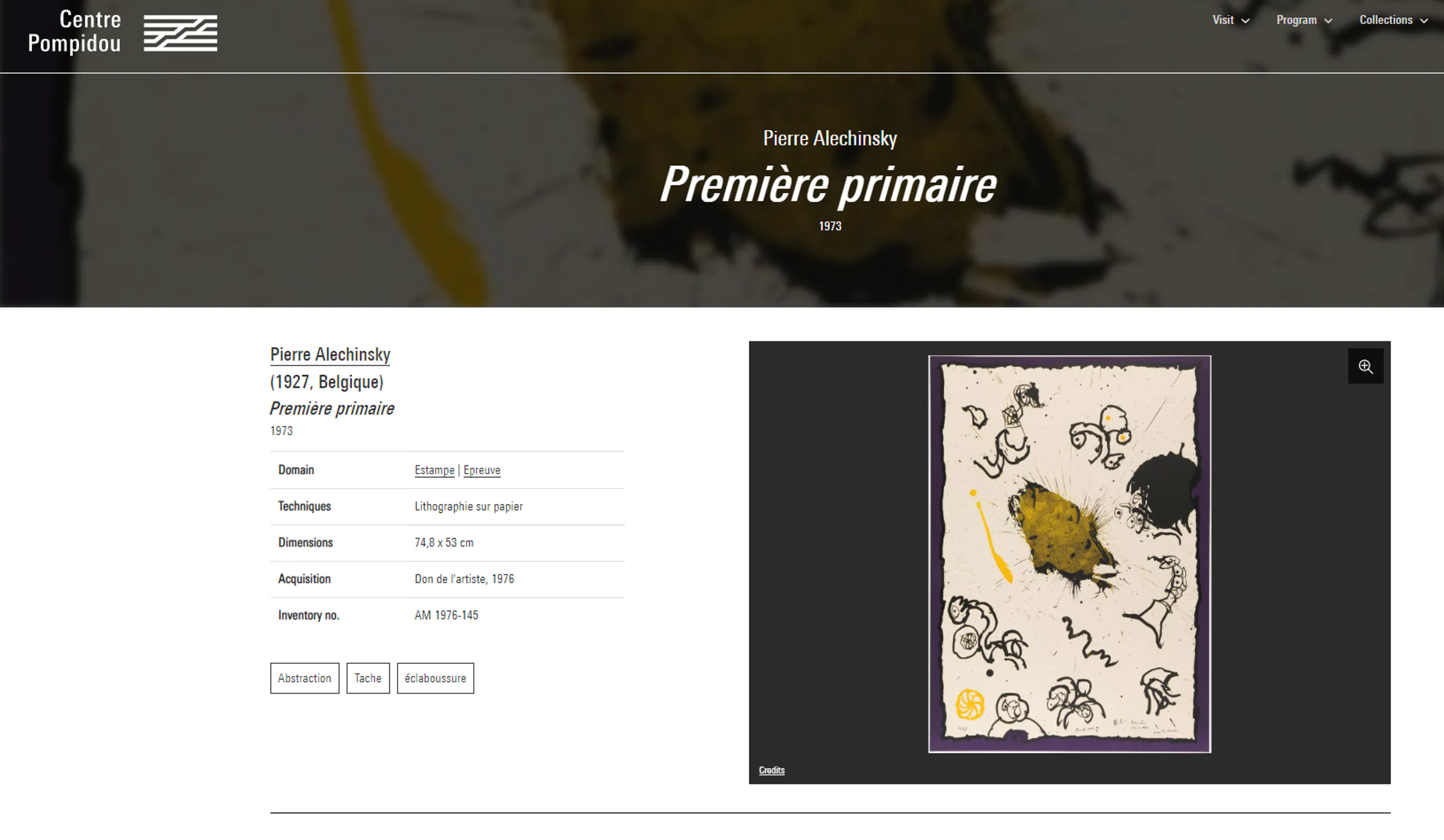The width and height of the screenshot is (1444, 840).
Task: Select the Tache tag button
Action: [x=368, y=678]
